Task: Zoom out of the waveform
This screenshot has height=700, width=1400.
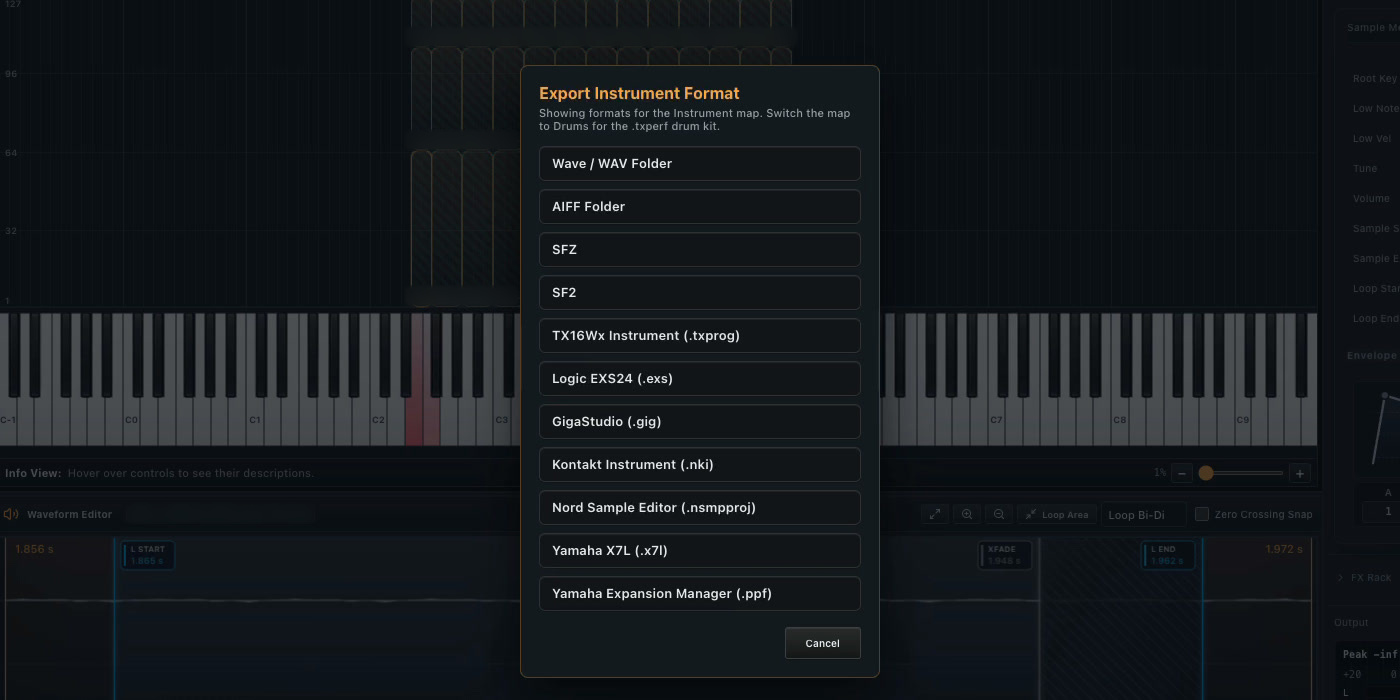Action: [x=999, y=514]
